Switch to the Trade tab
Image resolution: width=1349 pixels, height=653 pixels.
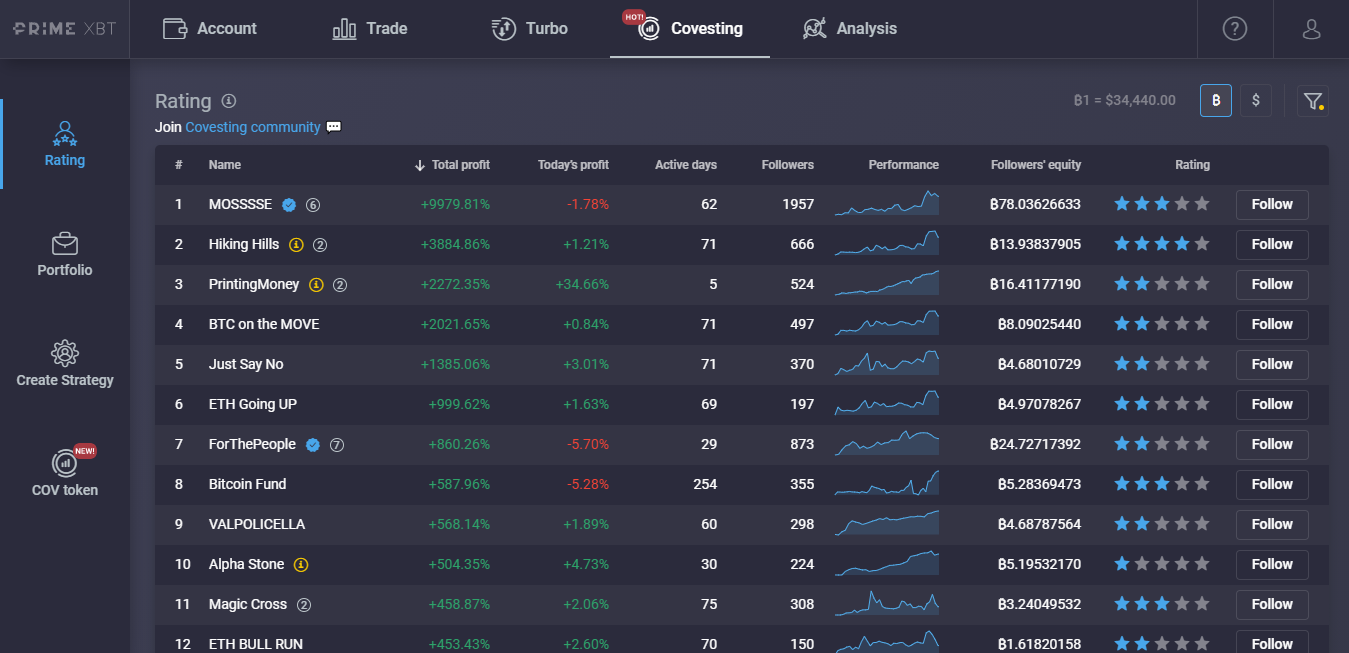pyautogui.click(x=370, y=29)
